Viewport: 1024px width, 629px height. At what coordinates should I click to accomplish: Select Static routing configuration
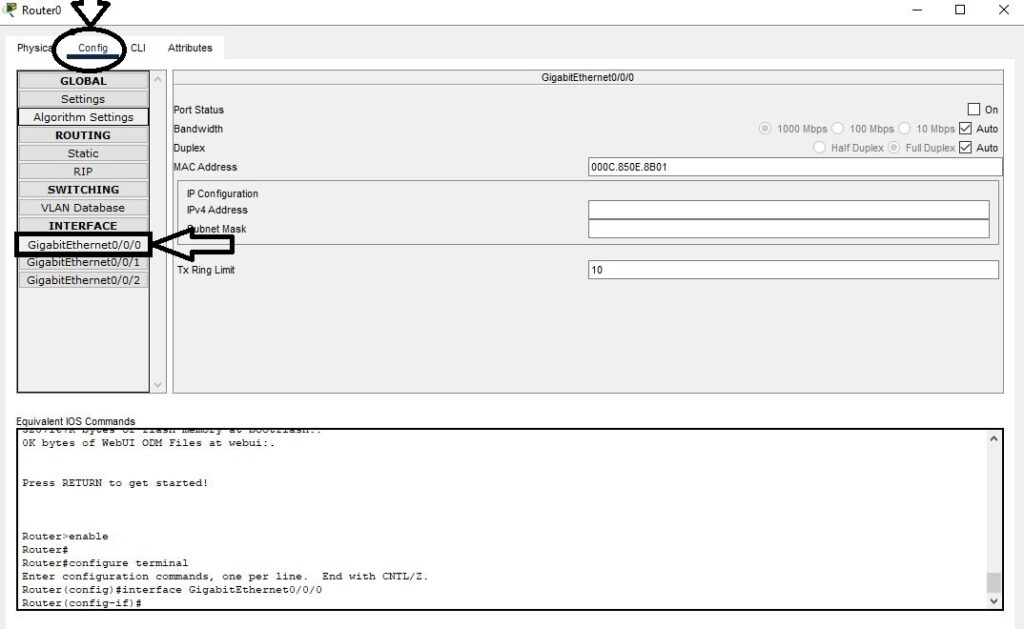coord(83,152)
